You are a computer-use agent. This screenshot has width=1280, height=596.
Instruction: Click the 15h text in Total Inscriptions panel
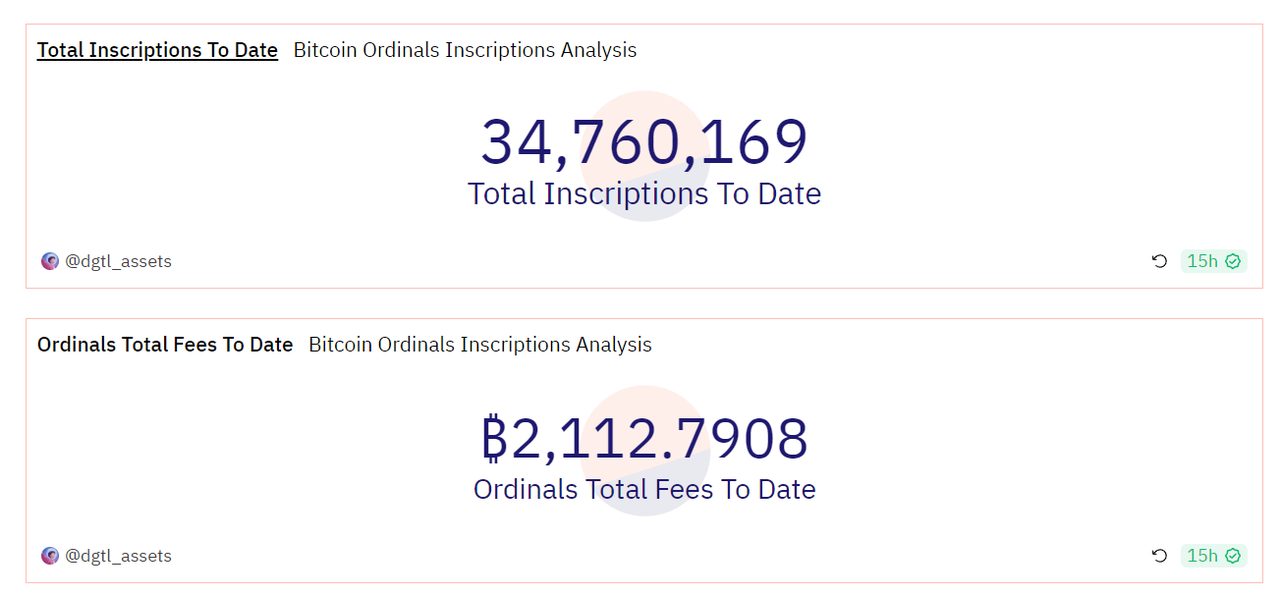point(1202,261)
